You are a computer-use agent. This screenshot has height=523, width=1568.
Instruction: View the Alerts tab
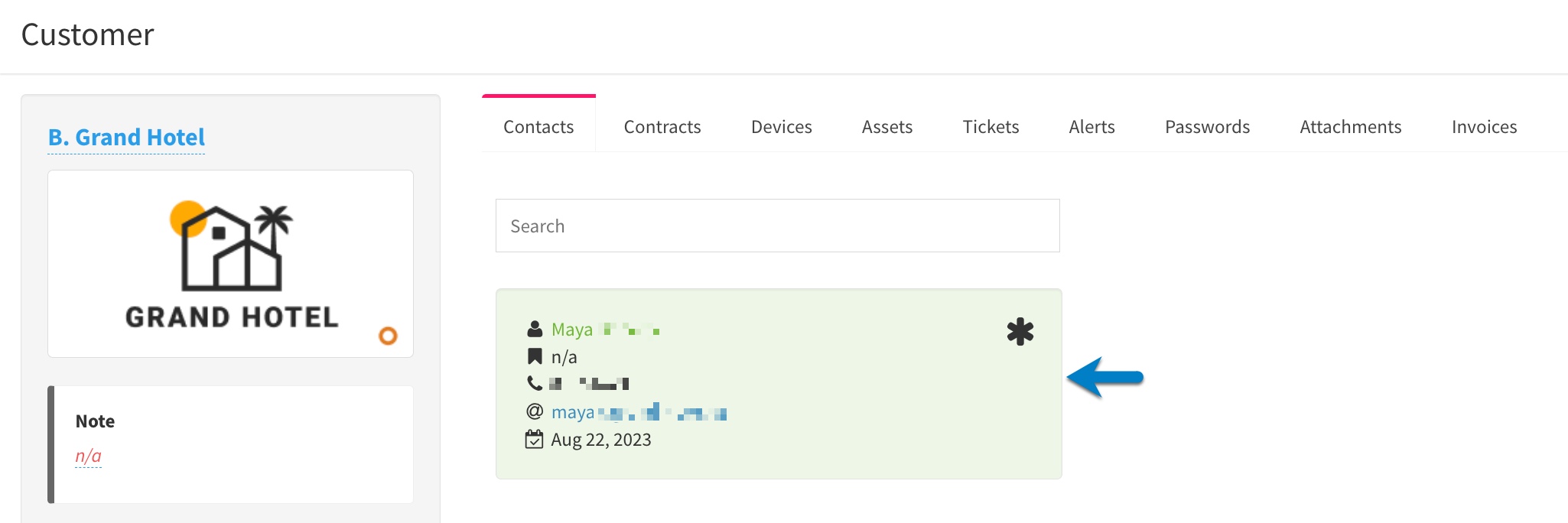1091,127
